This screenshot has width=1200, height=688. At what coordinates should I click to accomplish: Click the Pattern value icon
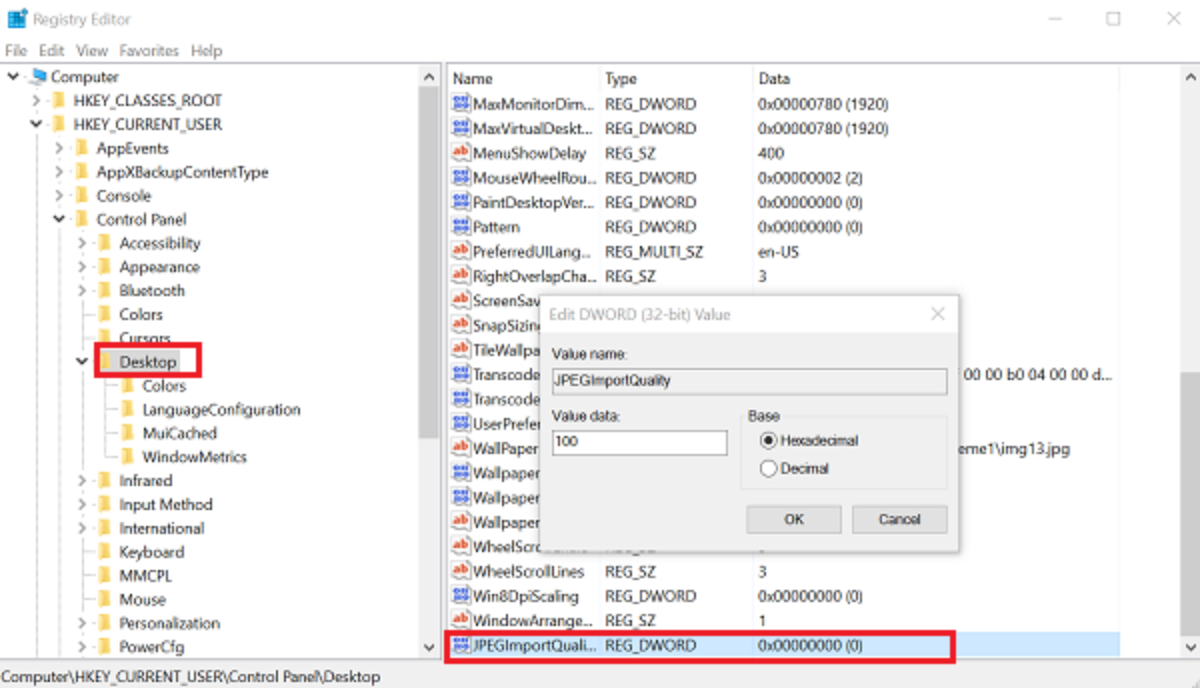[x=461, y=227]
